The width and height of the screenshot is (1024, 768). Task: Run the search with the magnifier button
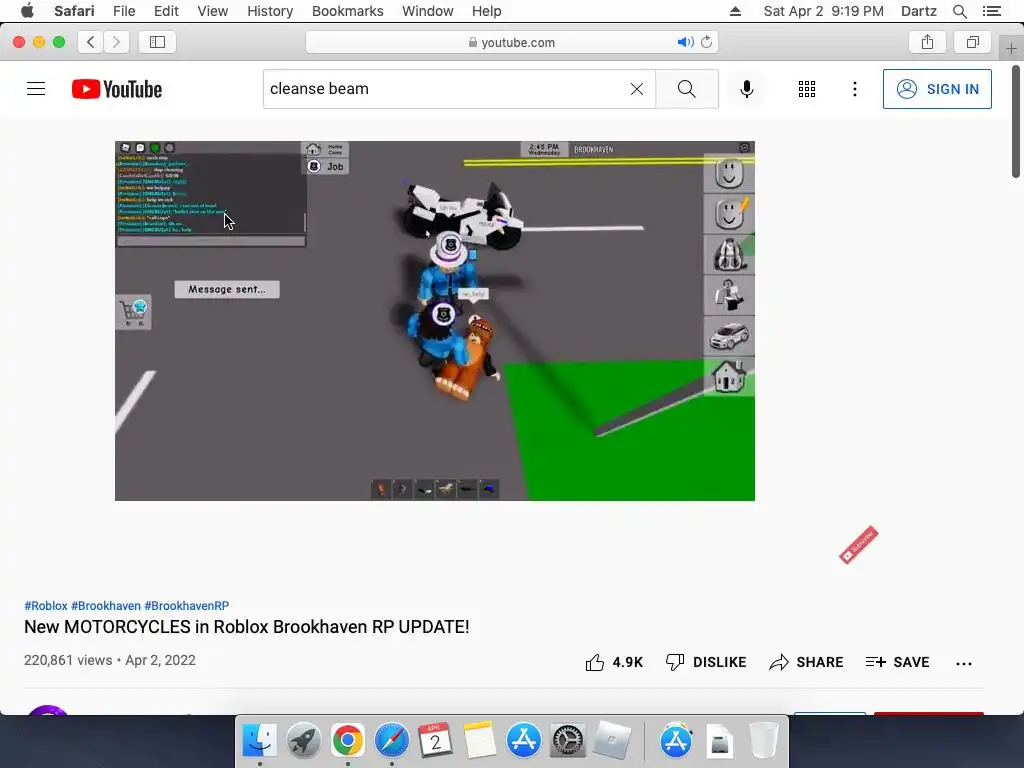click(x=686, y=89)
